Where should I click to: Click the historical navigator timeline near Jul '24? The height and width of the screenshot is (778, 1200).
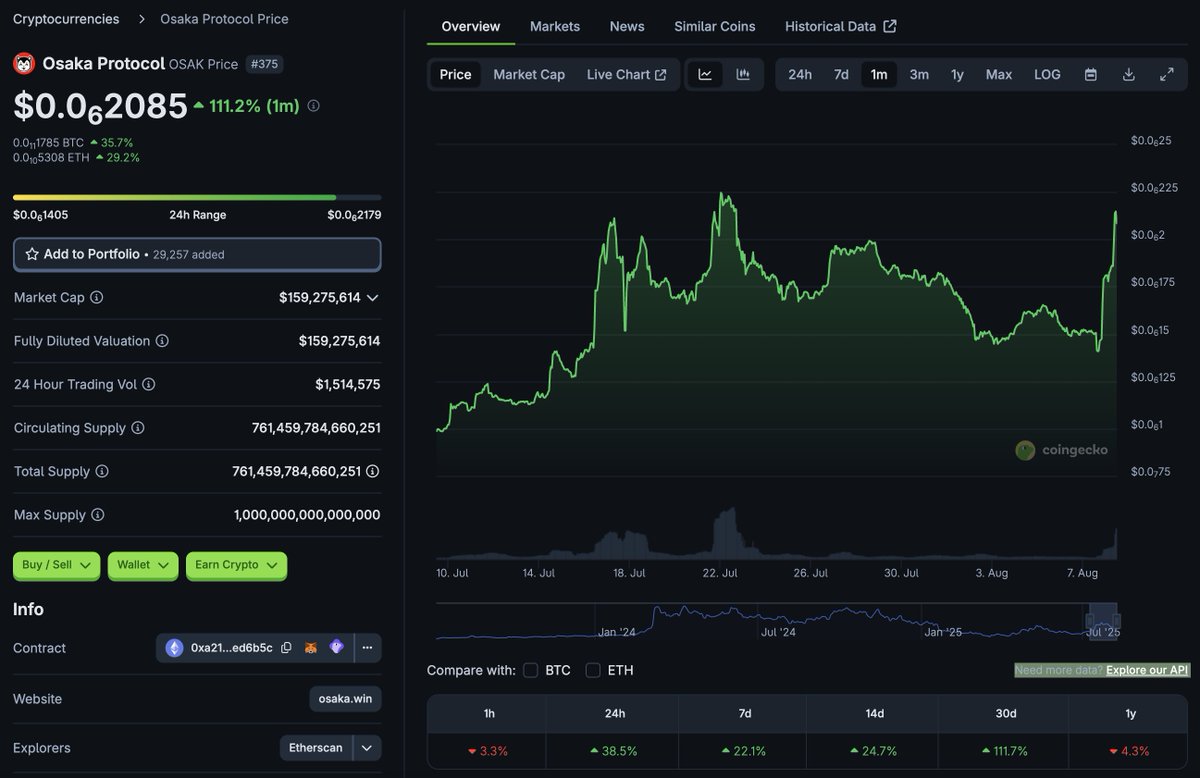(778, 632)
